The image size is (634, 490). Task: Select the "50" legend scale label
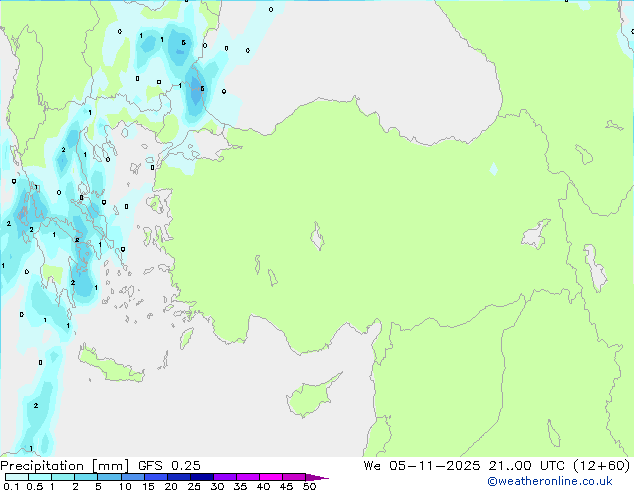309,486
